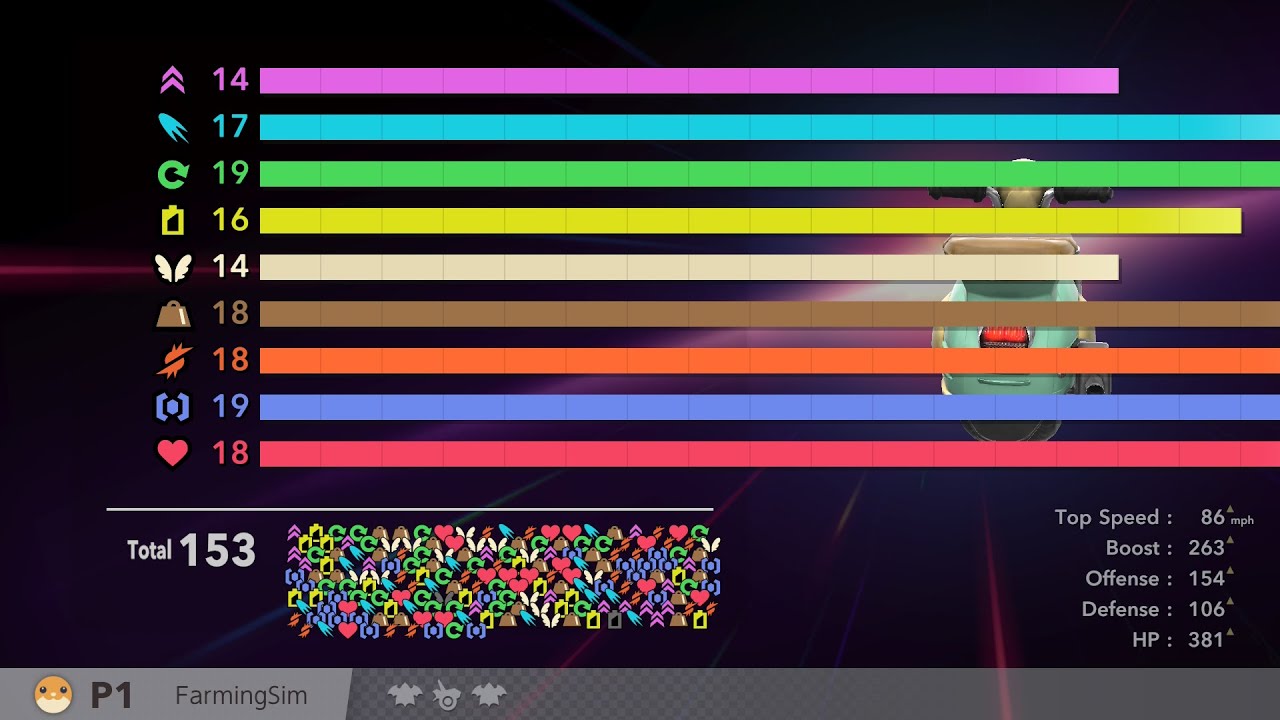This screenshot has width=1280, height=720.
Task: Click the "Offense :" label
Action: [x=1129, y=579]
